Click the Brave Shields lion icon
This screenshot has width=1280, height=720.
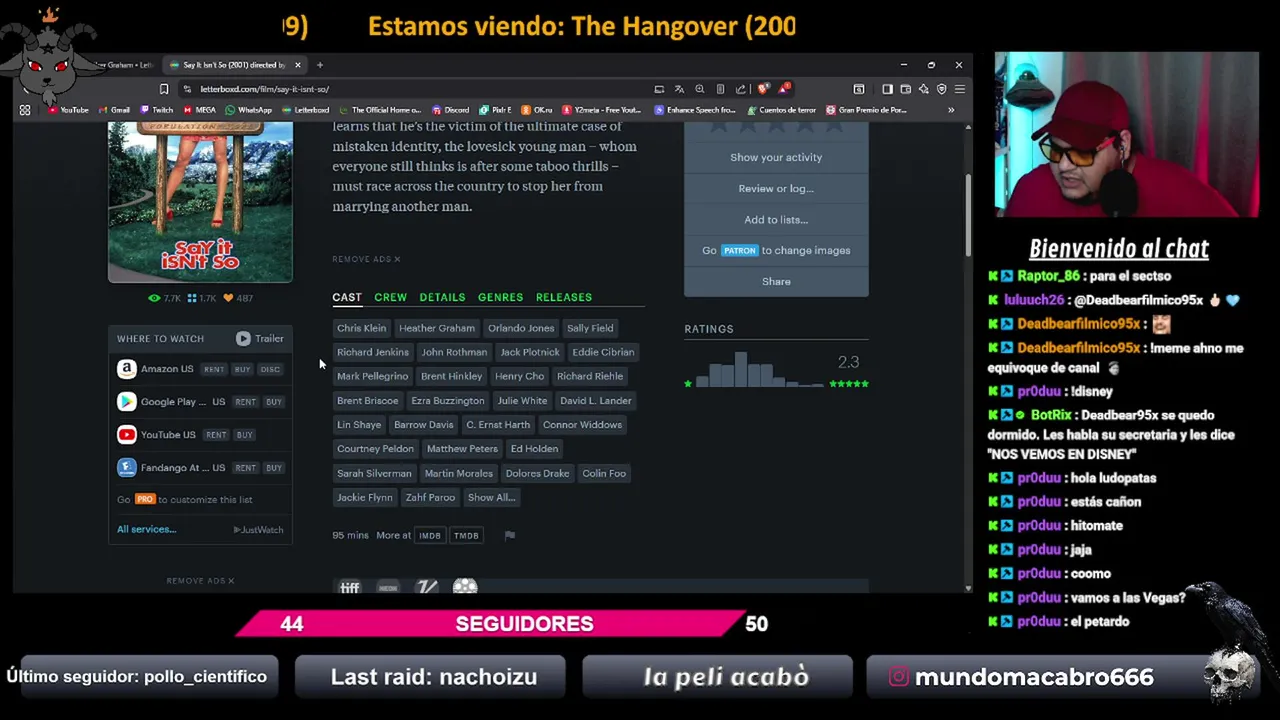[x=764, y=89]
